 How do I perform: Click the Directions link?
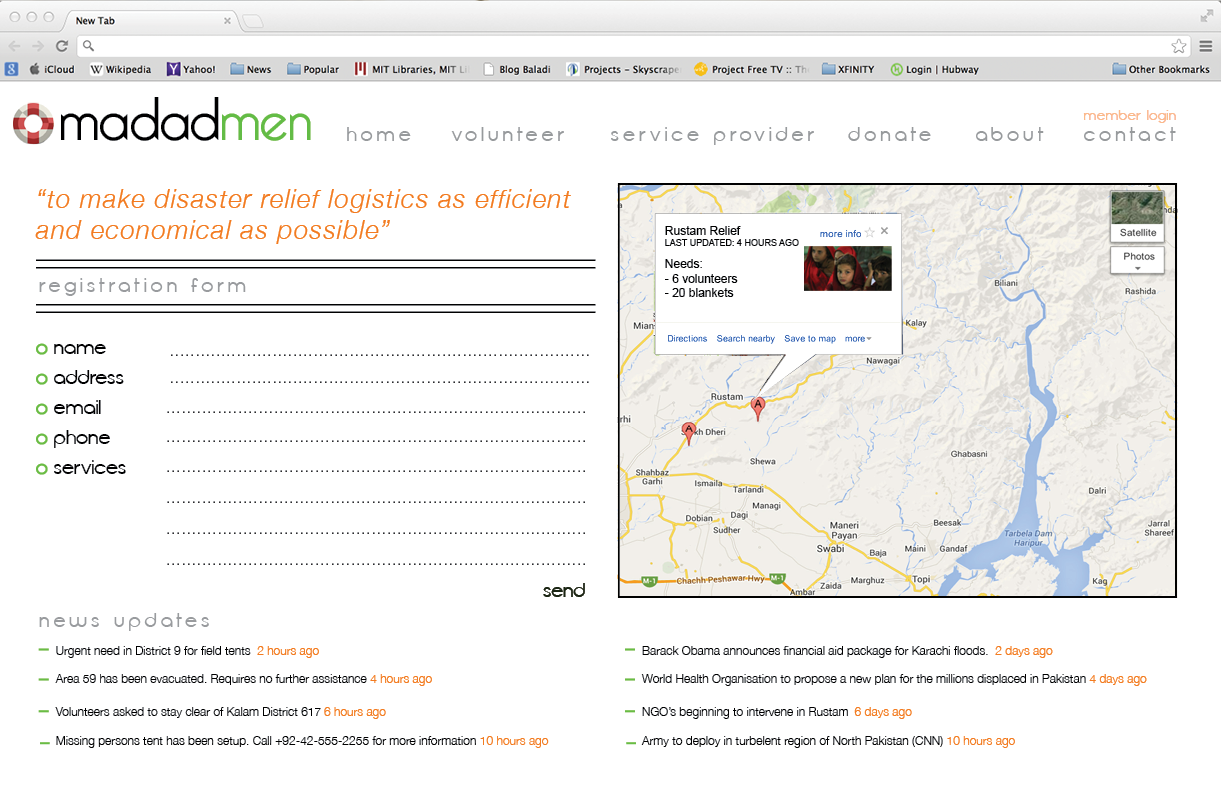pos(687,339)
